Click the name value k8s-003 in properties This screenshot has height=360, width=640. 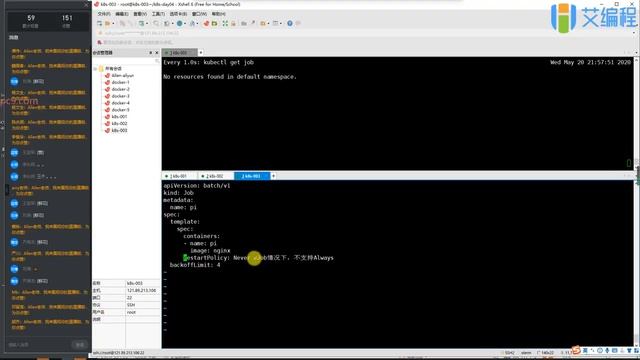pyautogui.click(x=135, y=283)
